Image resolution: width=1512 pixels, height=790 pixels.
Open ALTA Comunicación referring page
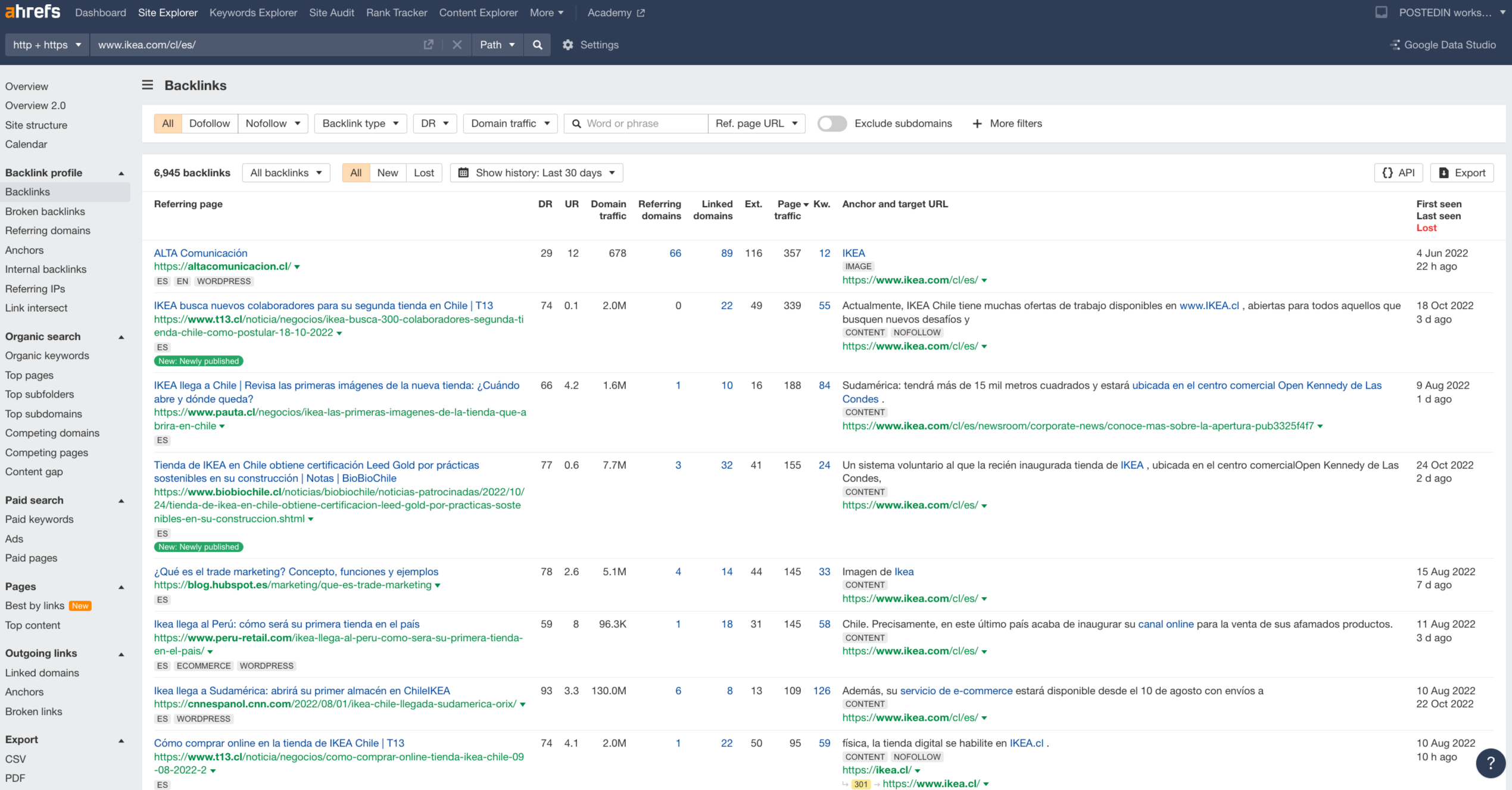coord(200,253)
